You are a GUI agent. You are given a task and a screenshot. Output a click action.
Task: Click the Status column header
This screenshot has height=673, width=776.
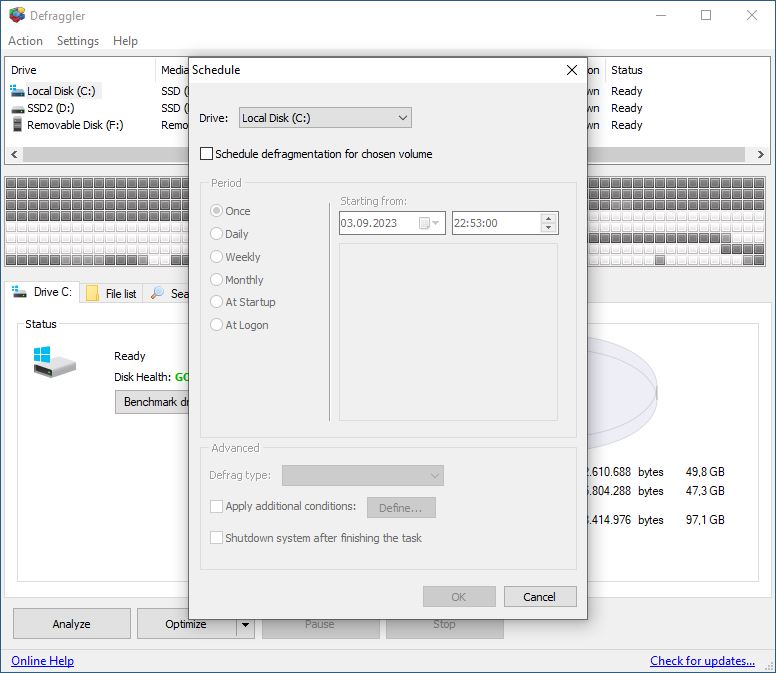click(627, 70)
